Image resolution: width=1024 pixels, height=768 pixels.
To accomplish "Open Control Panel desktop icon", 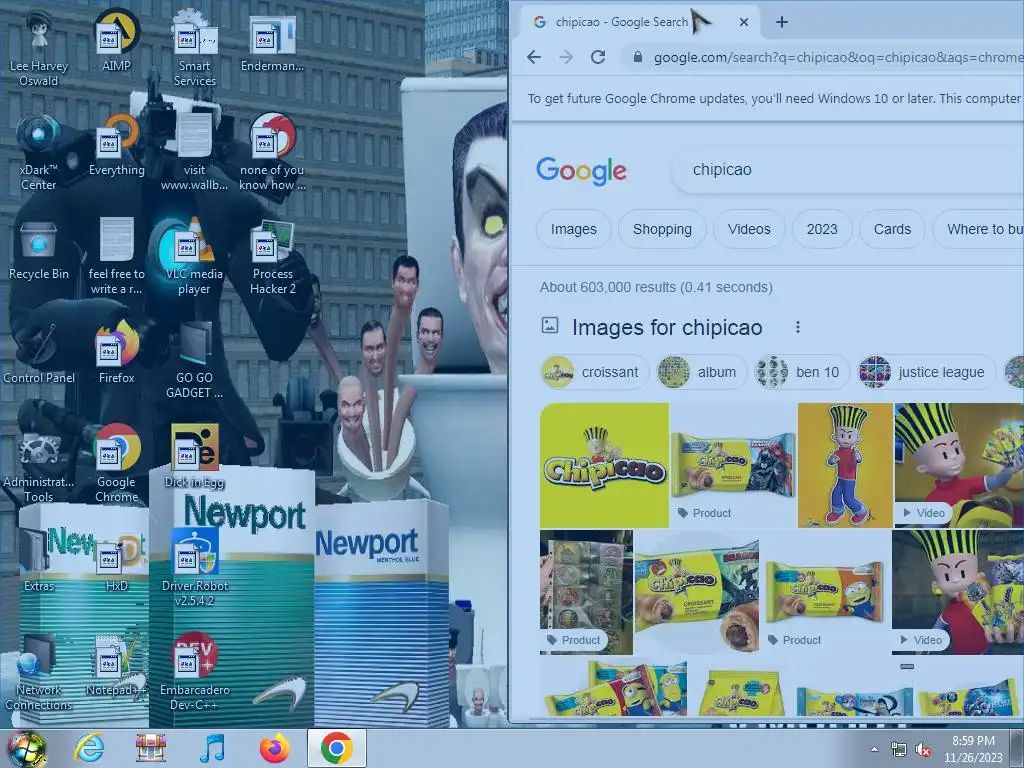I will [39, 355].
